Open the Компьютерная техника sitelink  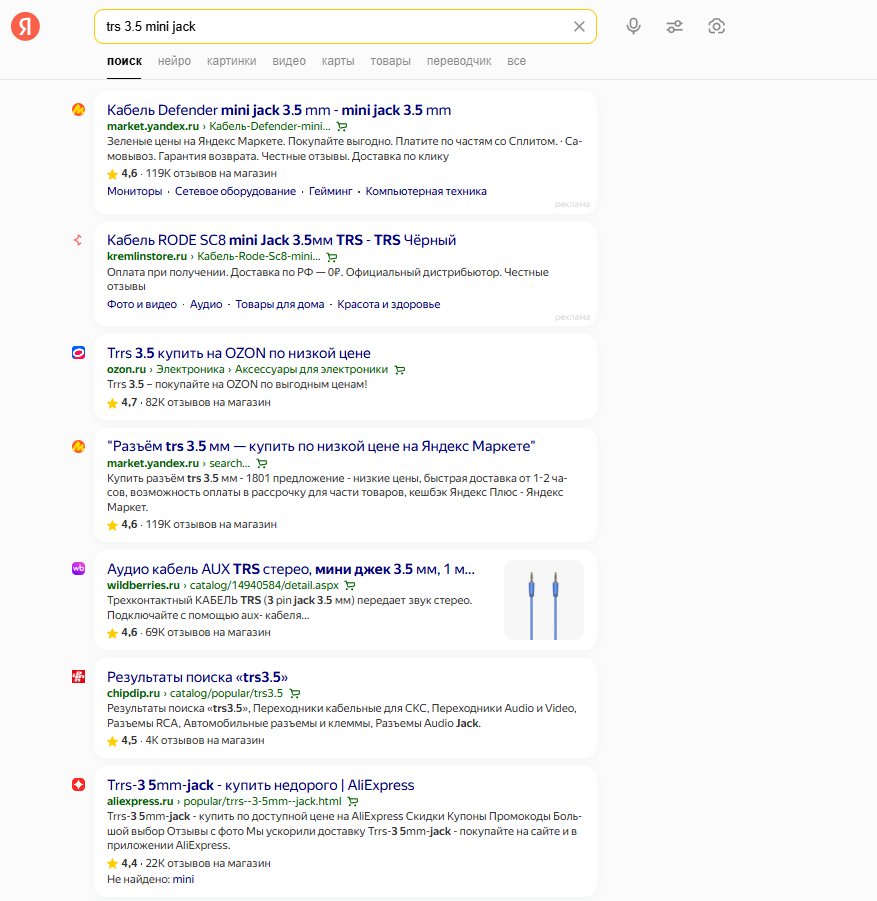(x=426, y=191)
